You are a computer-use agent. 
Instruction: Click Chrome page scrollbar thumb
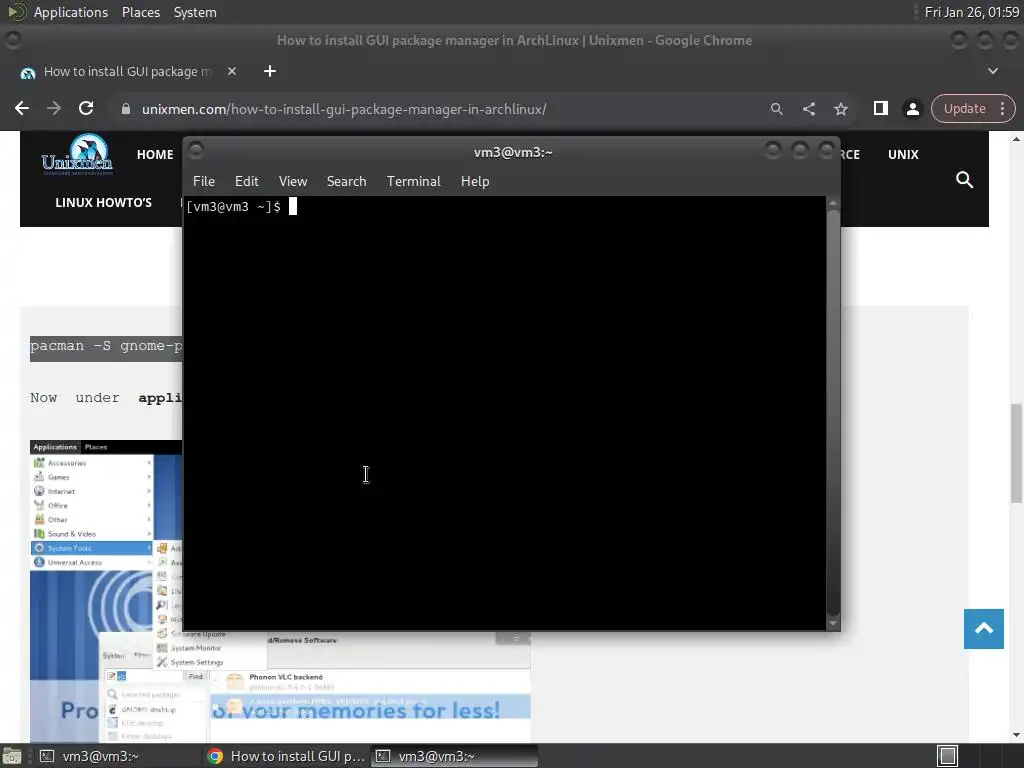tap(1016, 453)
